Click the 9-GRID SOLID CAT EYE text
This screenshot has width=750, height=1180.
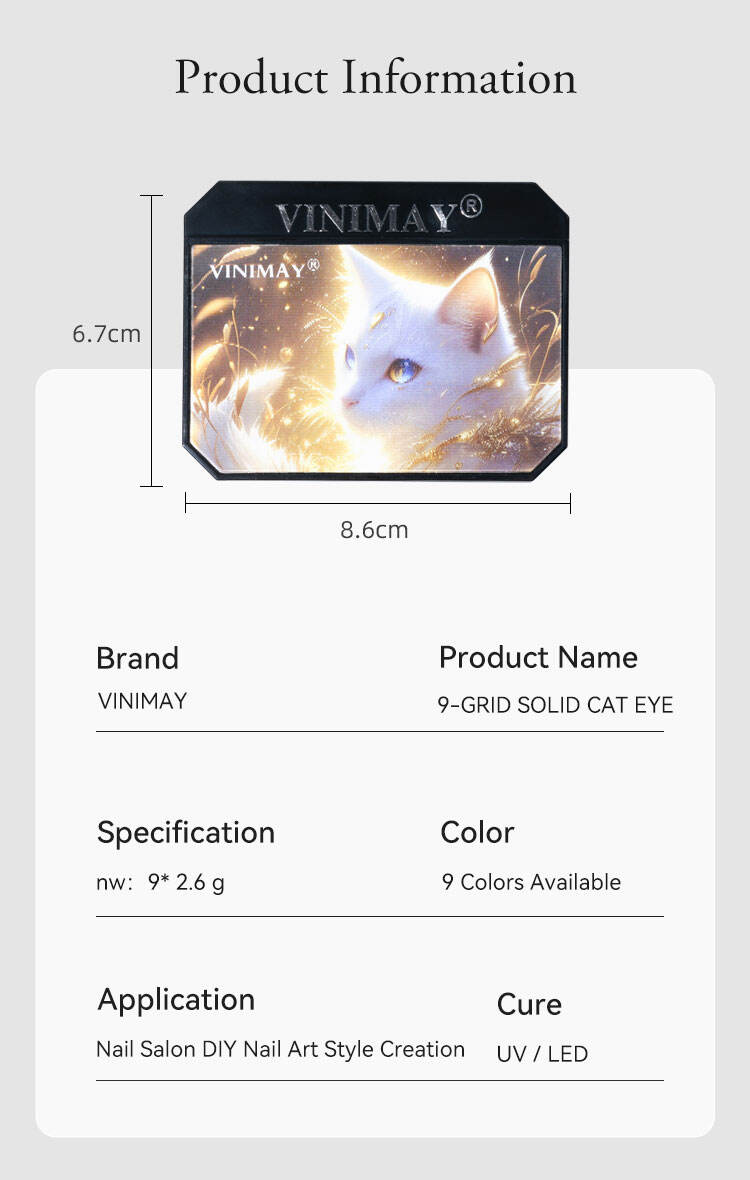pos(555,705)
